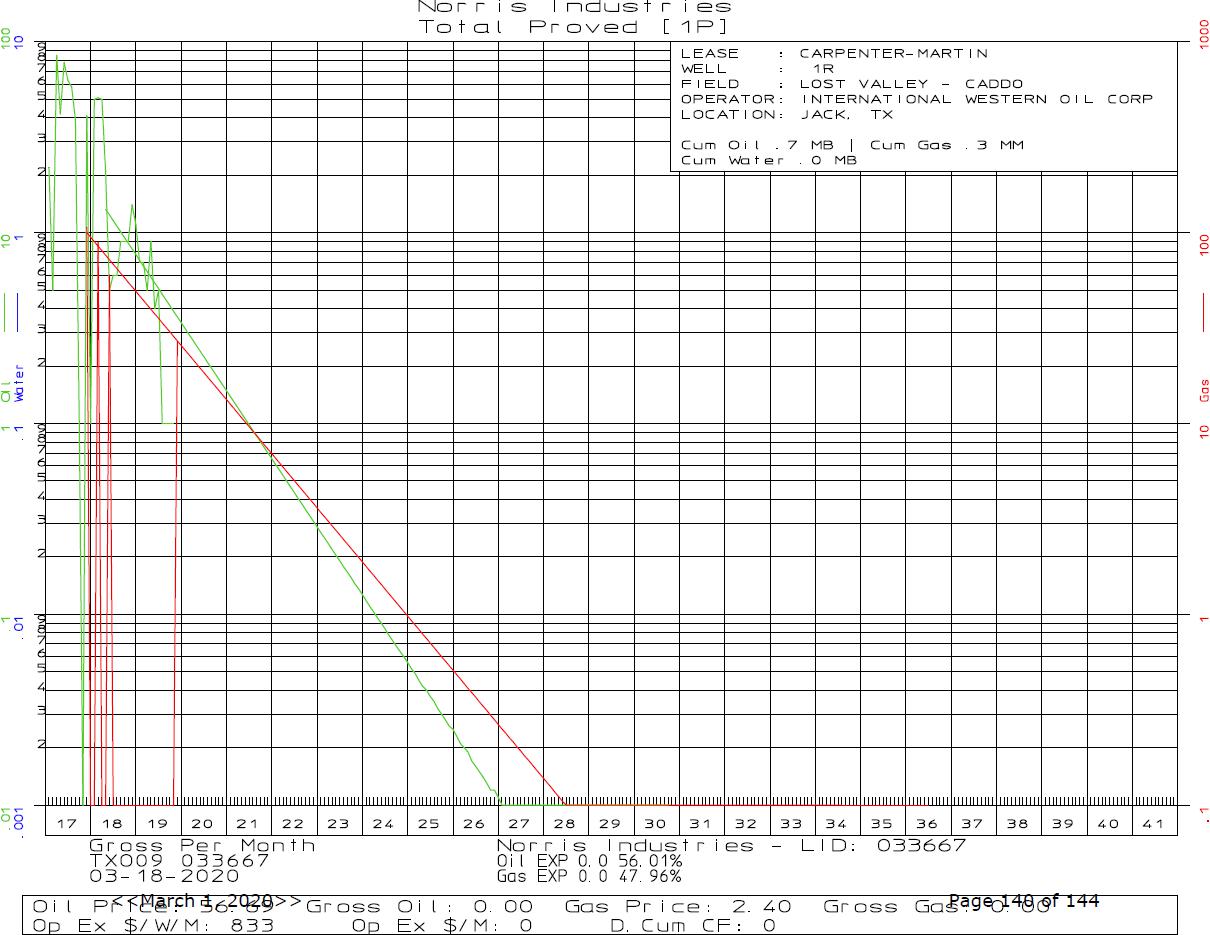Click the year 41 label on the time axis

pyautogui.click(x=1153, y=823)
